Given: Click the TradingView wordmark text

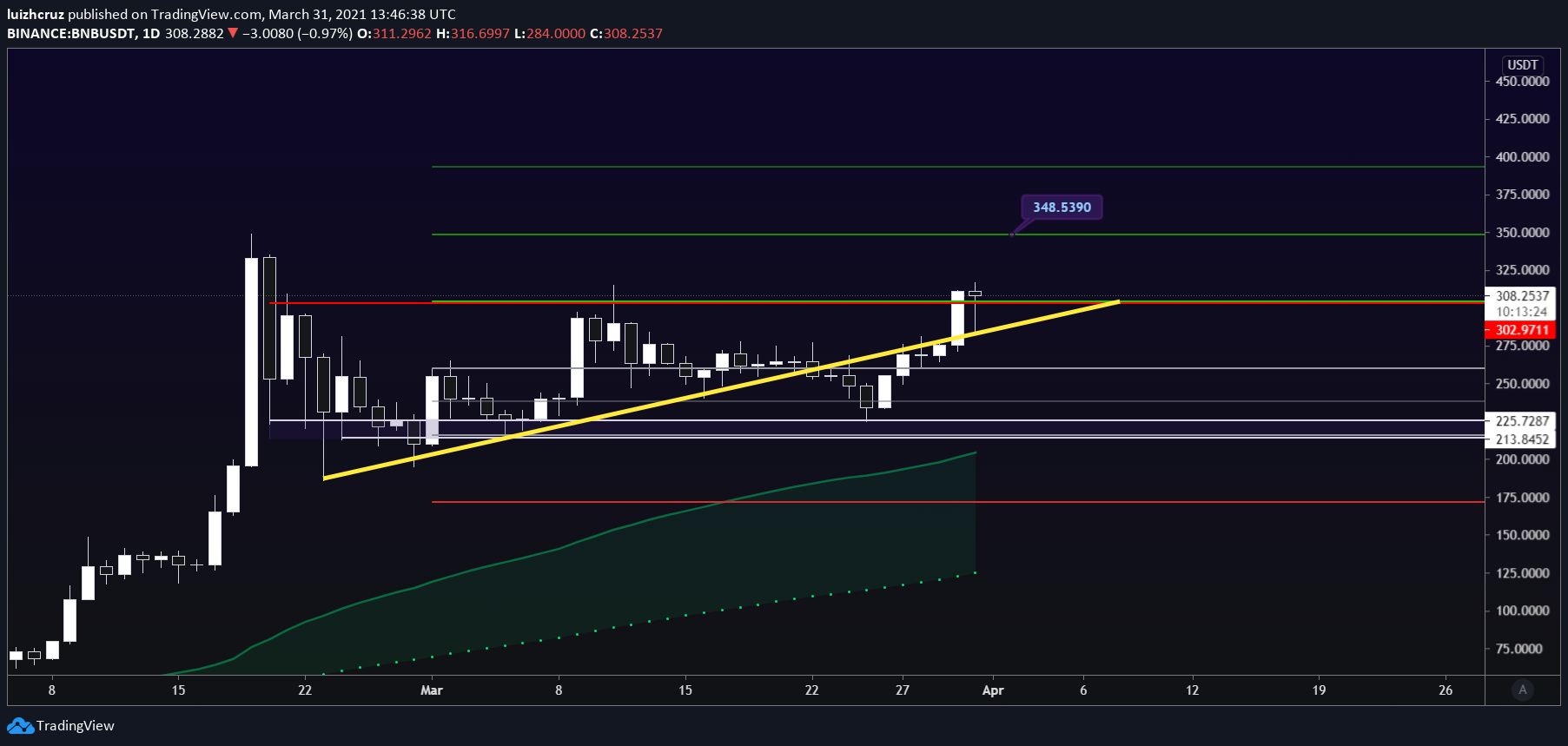Looking at the screenshot, I should (76, 726).
